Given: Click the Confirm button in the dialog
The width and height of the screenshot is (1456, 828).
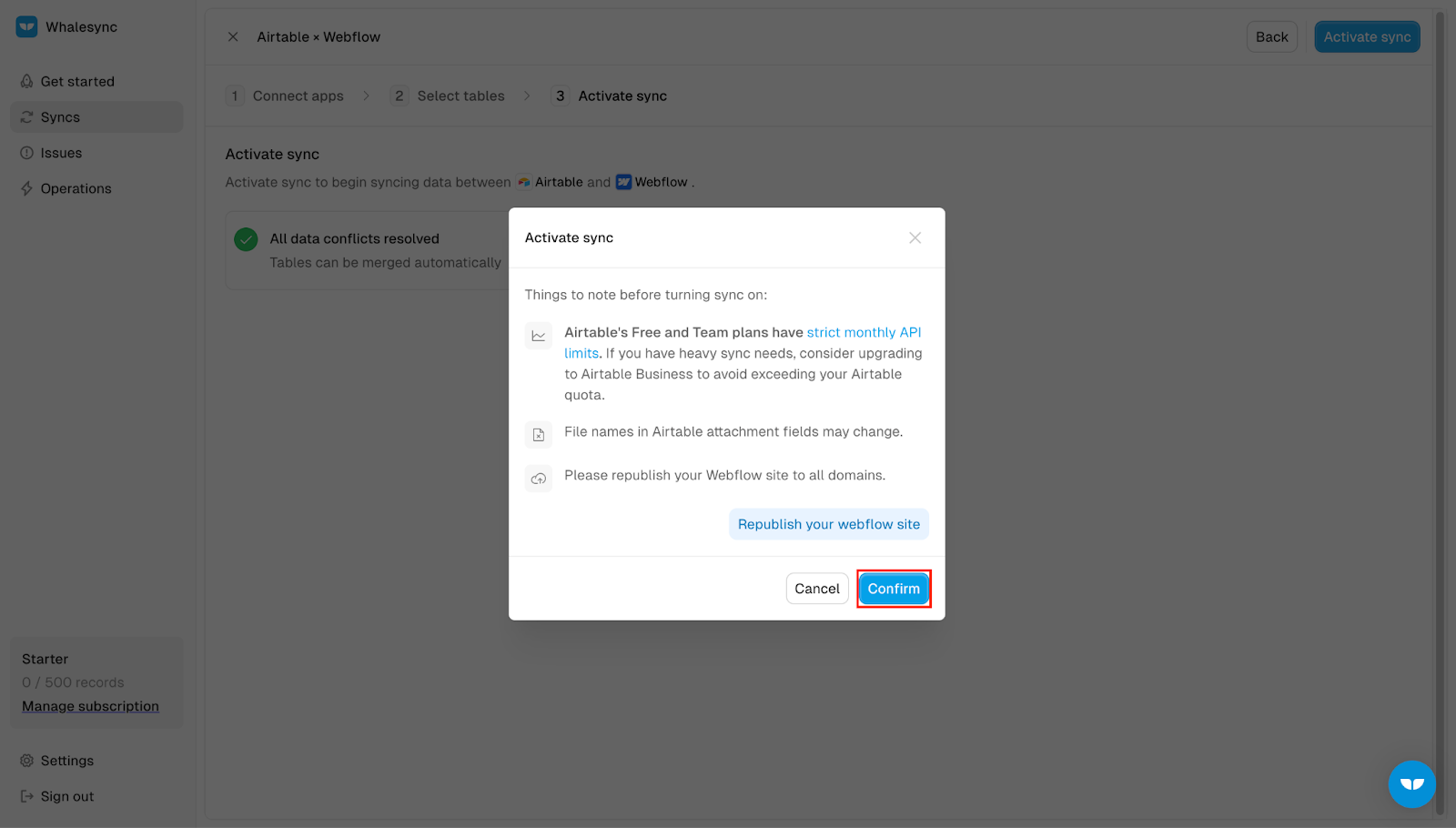Looking at the screenshot, I should (x=894, y=589).
